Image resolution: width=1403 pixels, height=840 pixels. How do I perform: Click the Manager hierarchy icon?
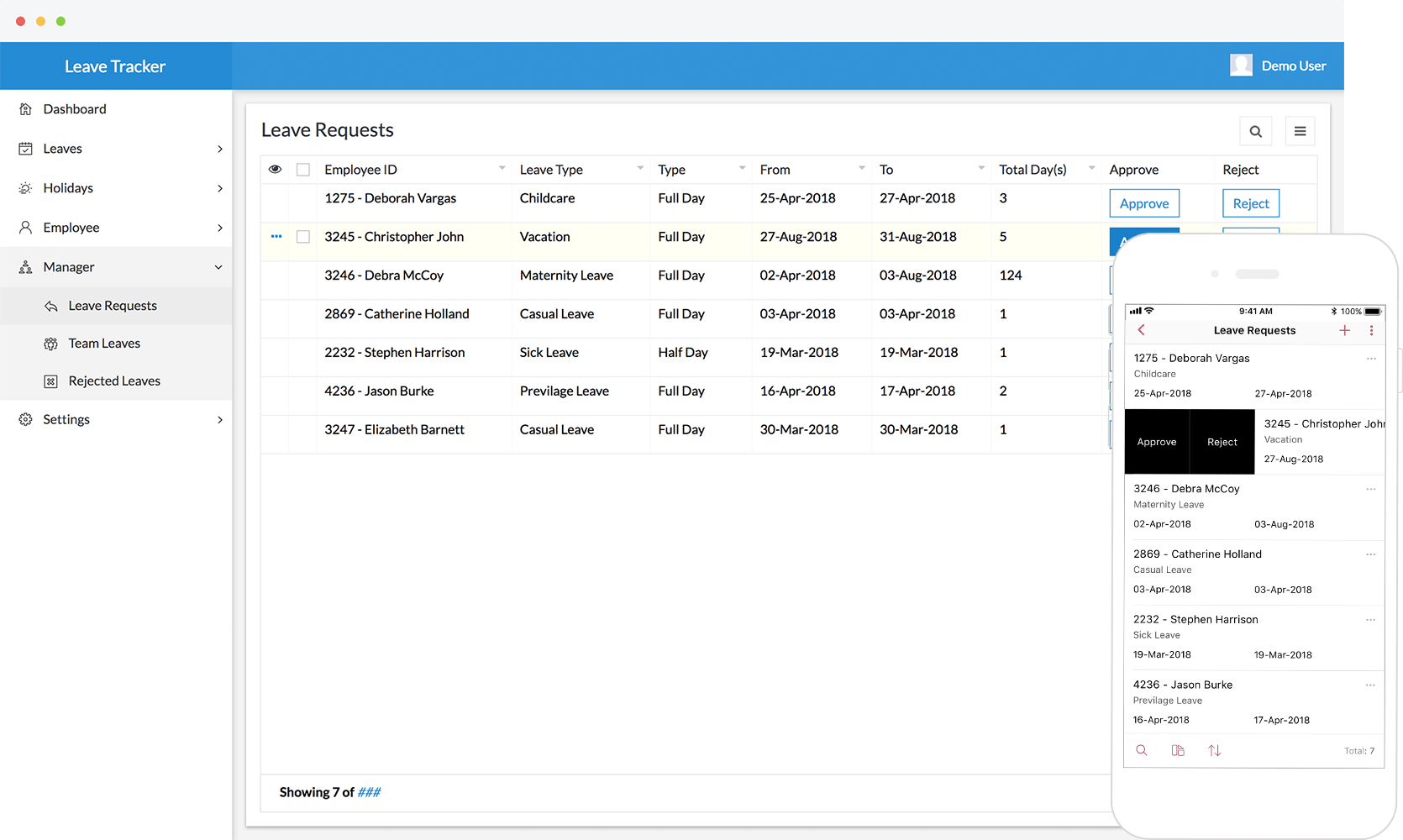(x=25, y=267)
